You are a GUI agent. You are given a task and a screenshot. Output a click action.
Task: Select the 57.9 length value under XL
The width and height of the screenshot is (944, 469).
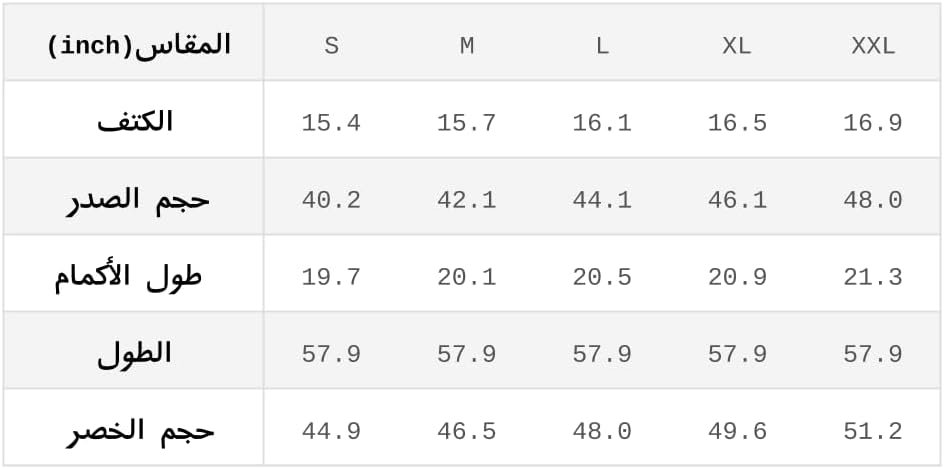[737, 354]
